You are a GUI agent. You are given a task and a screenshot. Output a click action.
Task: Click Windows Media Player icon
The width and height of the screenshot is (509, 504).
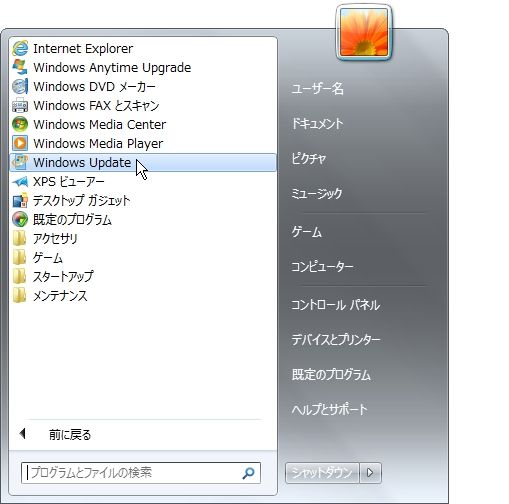click(20, 144)
